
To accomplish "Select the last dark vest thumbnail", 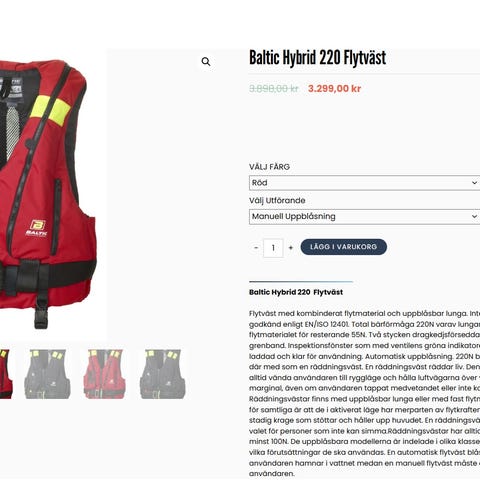I will [x=162, y=374].
